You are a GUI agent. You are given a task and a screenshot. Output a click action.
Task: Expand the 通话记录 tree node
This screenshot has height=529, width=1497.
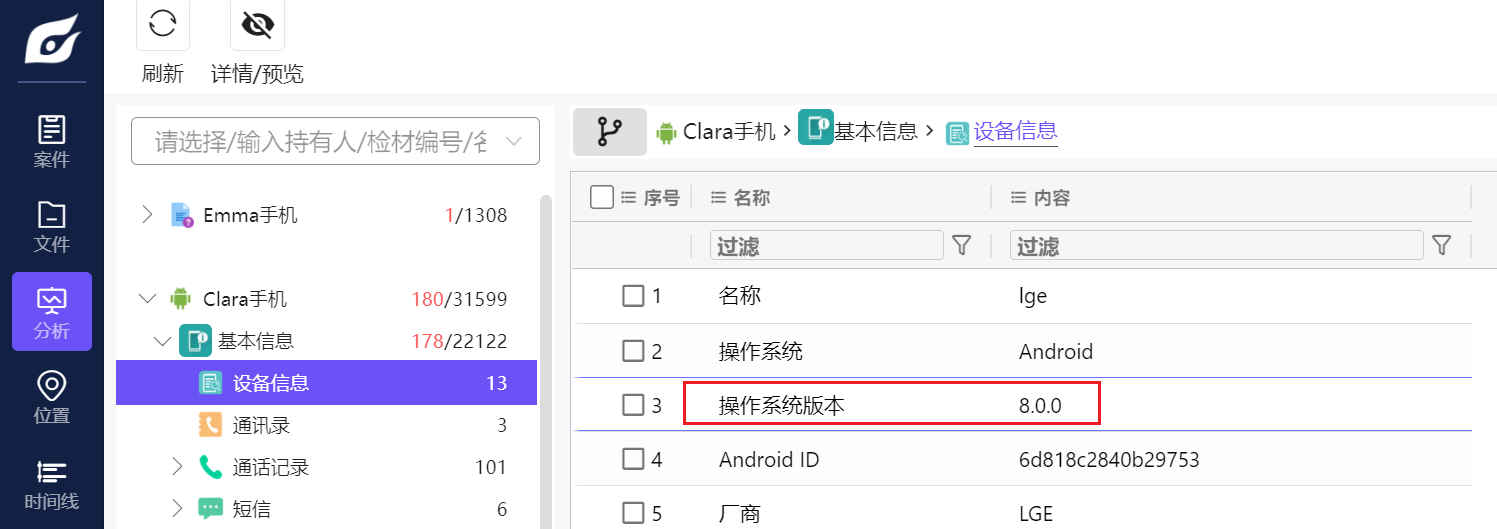177,466
